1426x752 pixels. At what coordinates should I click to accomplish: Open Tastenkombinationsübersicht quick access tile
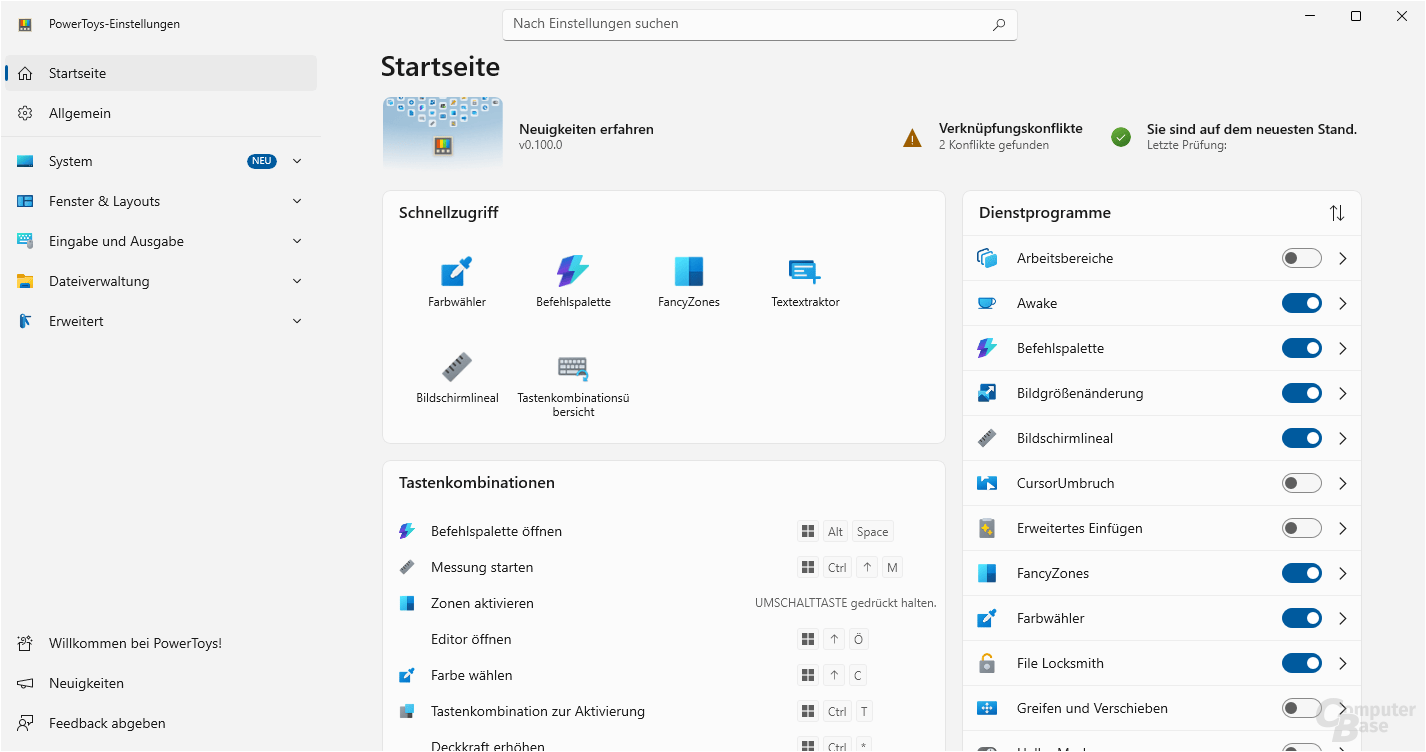tap(573, 383)
